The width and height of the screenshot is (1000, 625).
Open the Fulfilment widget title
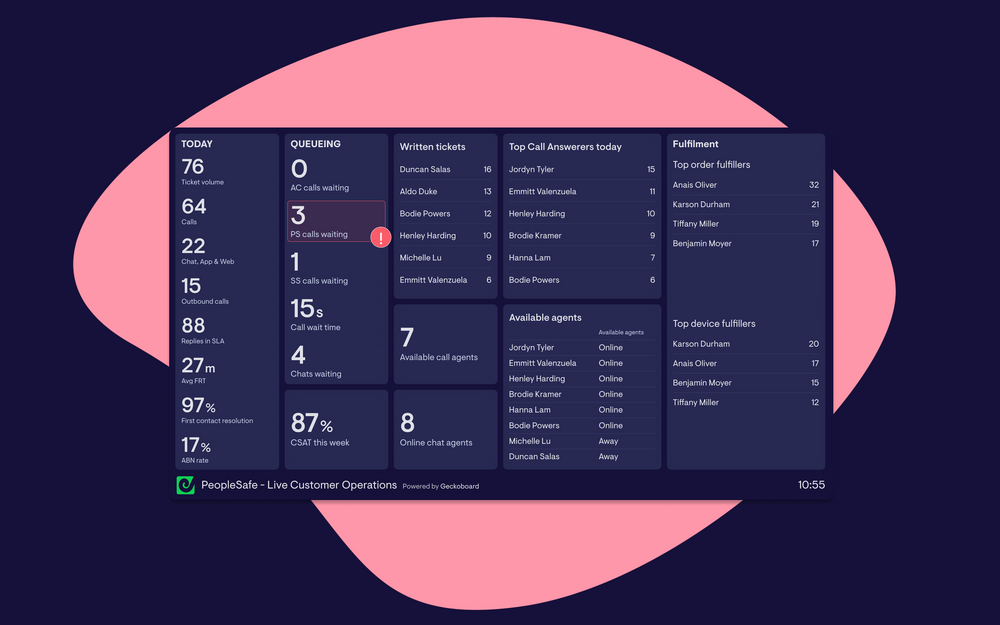pos(695,143)
